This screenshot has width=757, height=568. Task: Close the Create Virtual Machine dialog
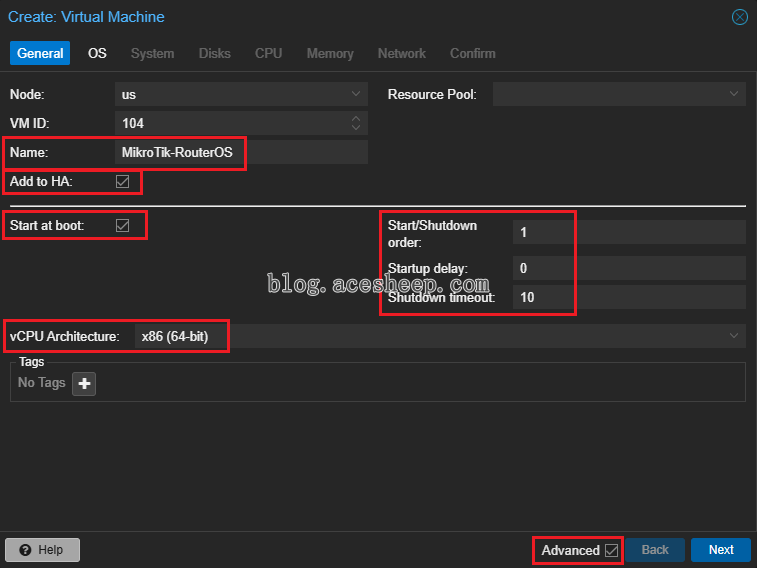coord(739,17)
